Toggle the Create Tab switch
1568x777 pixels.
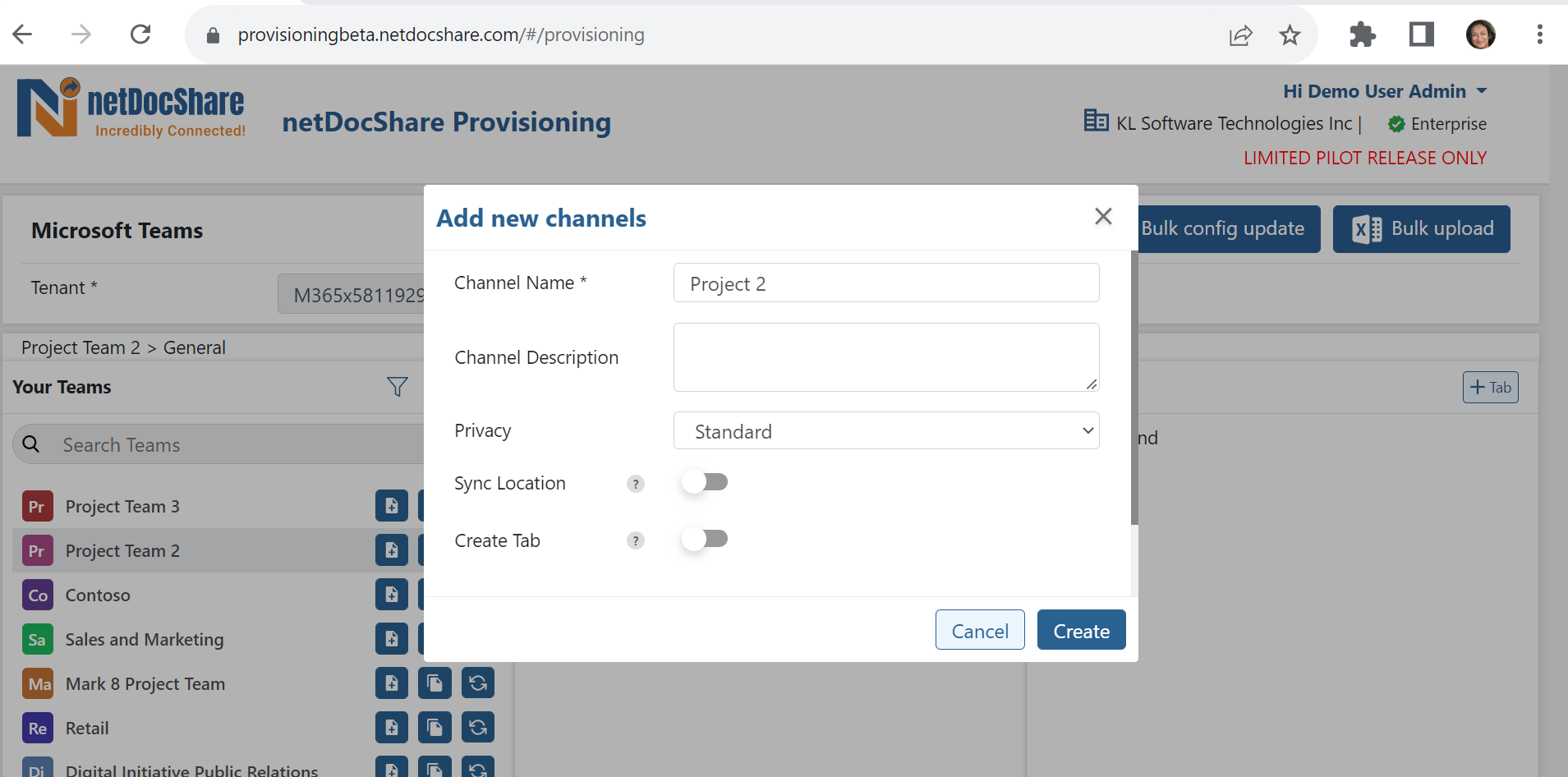point(705,539)
